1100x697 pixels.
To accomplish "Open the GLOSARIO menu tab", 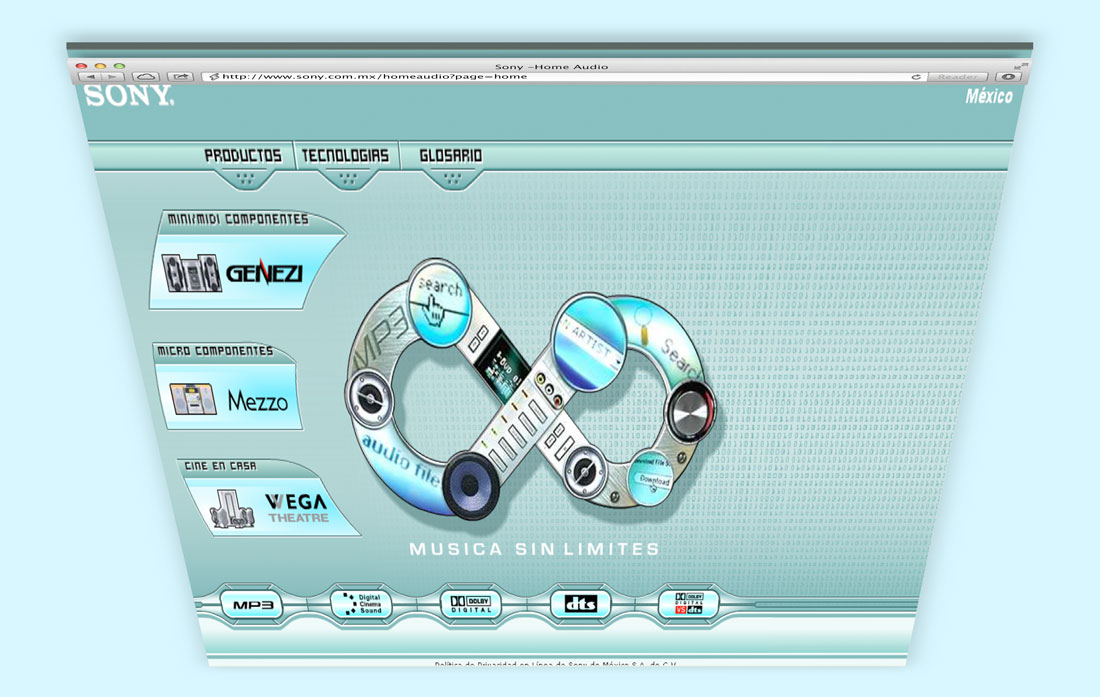I will click(x=450, y=156).
